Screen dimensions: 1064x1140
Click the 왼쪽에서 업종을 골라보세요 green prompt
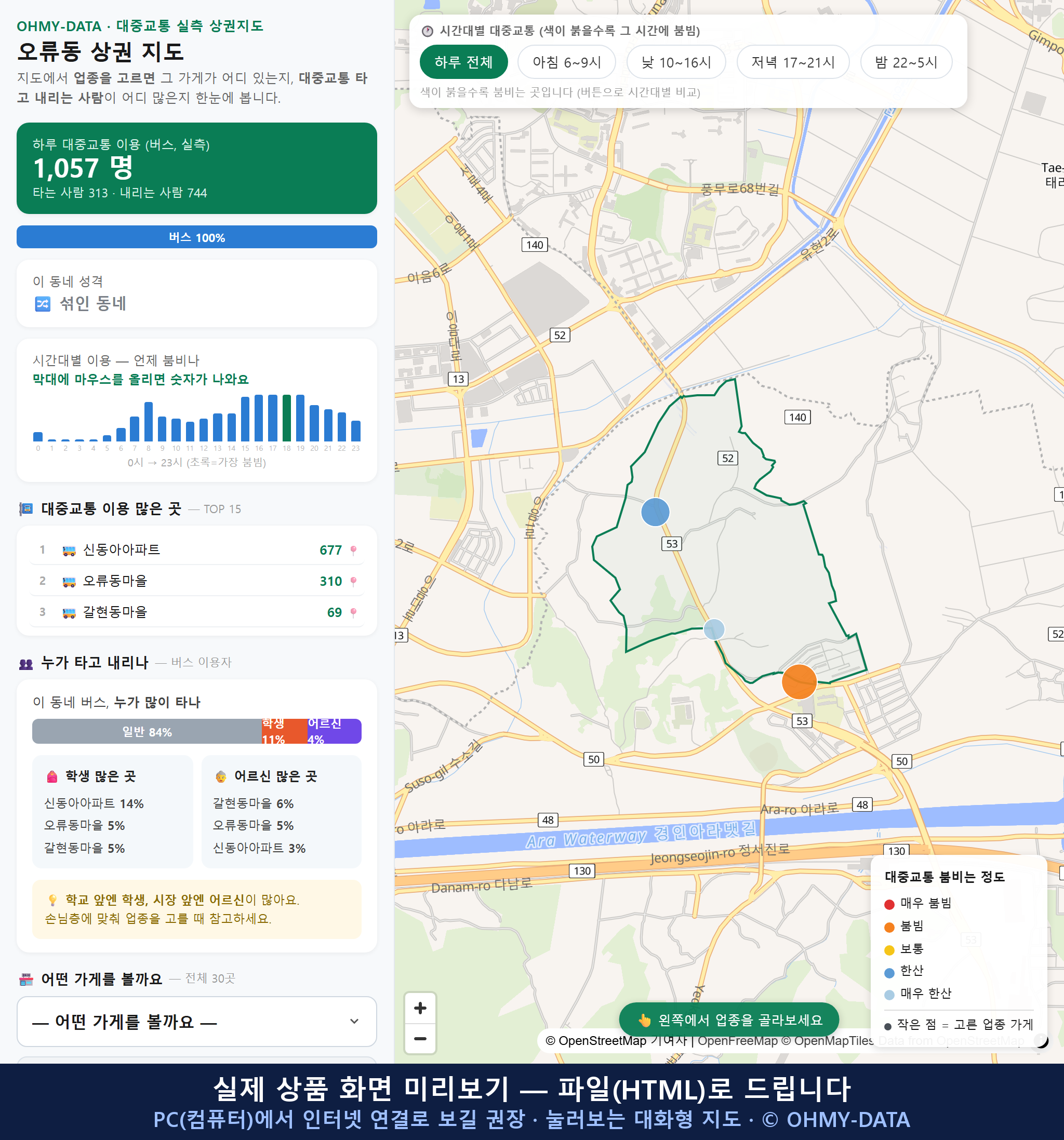728,1020
